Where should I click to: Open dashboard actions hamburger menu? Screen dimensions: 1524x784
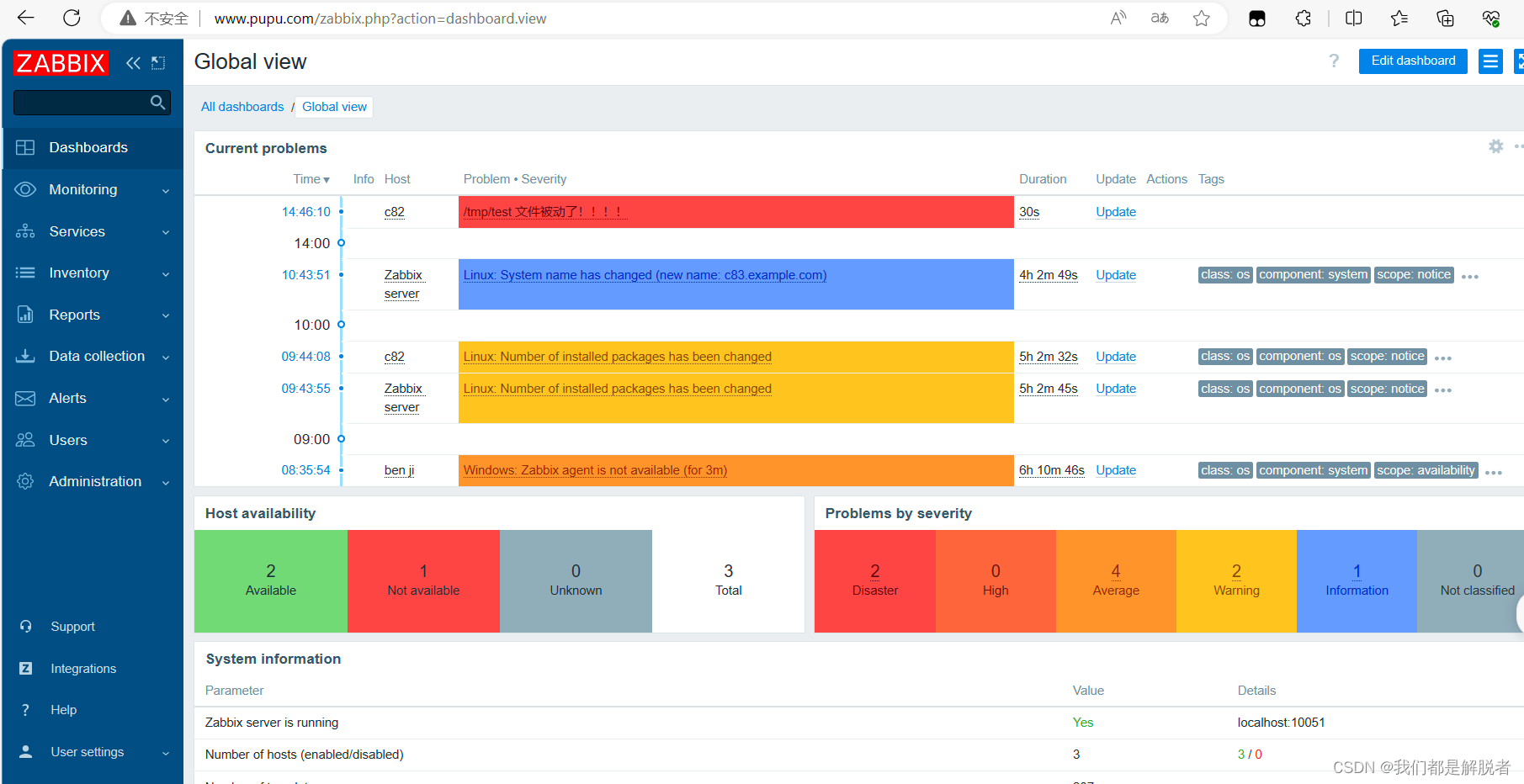(1490, 61)
